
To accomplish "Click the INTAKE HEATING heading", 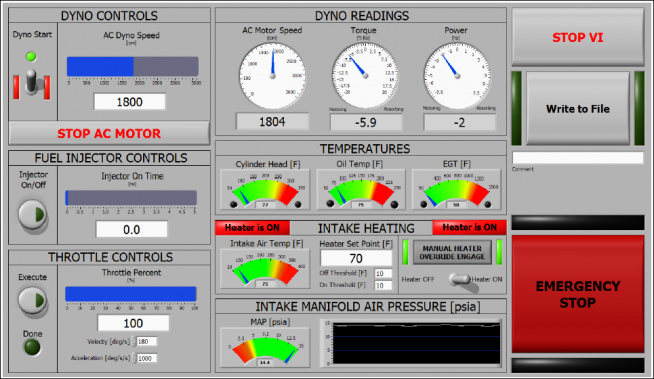I will point(366,228).
